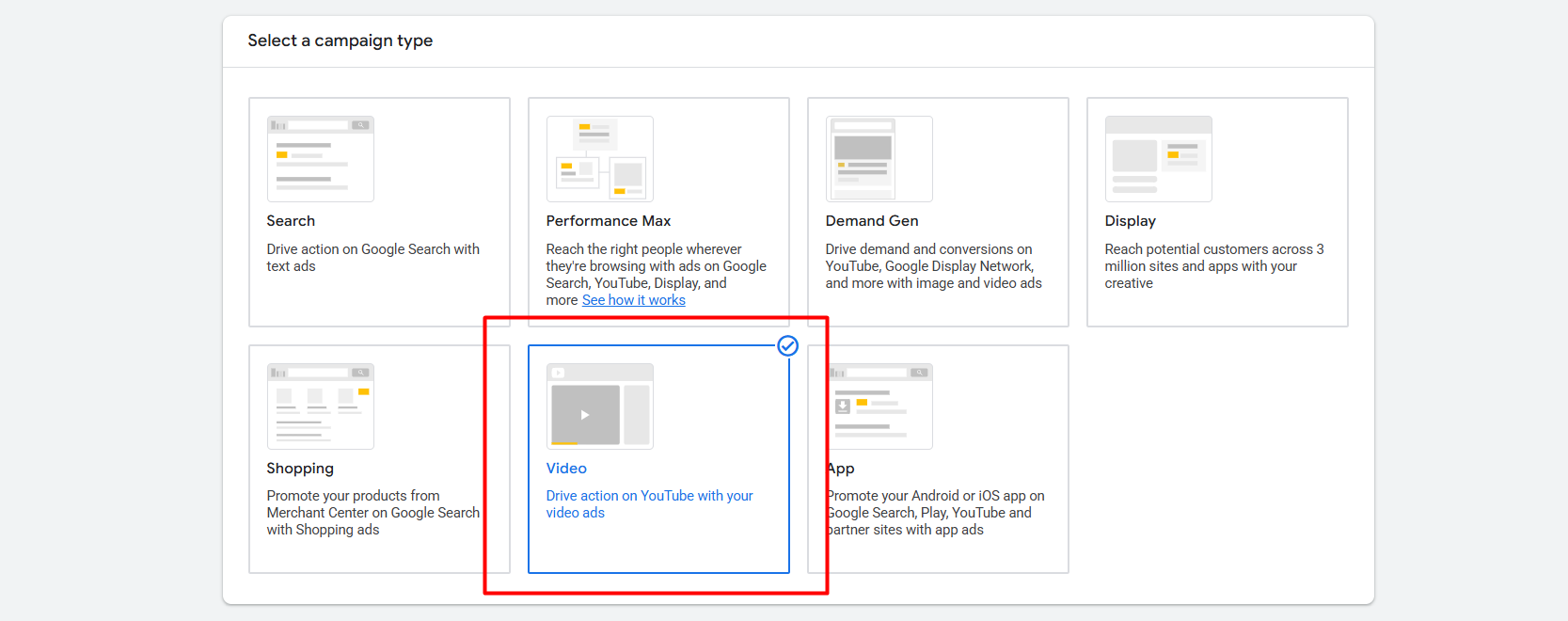Pick the "Demand Gen" campaign title
Screen dimensions: 1568x621
[871, 221]
